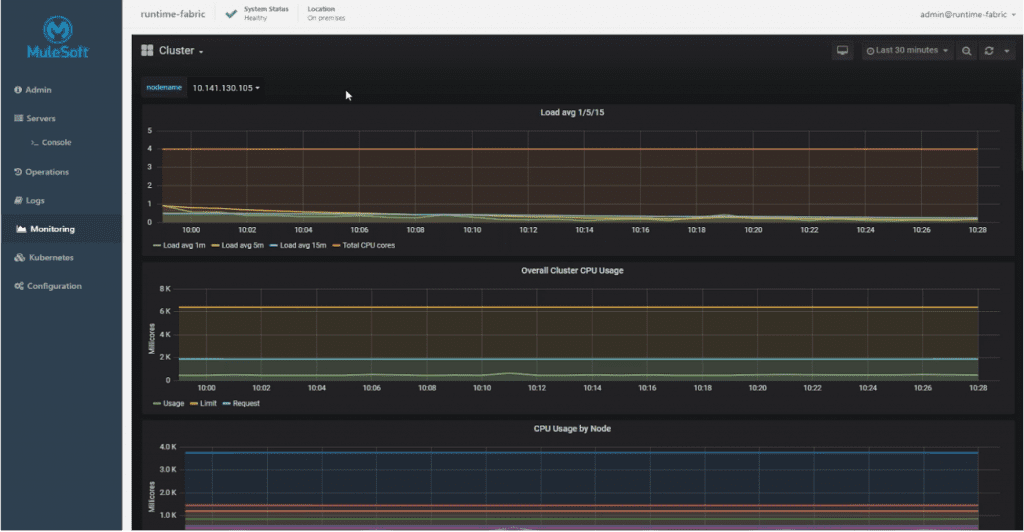This screenshot has width=1024, height=532.
Task: Open the Cluster dashboard dropdown
Action: 181,51
